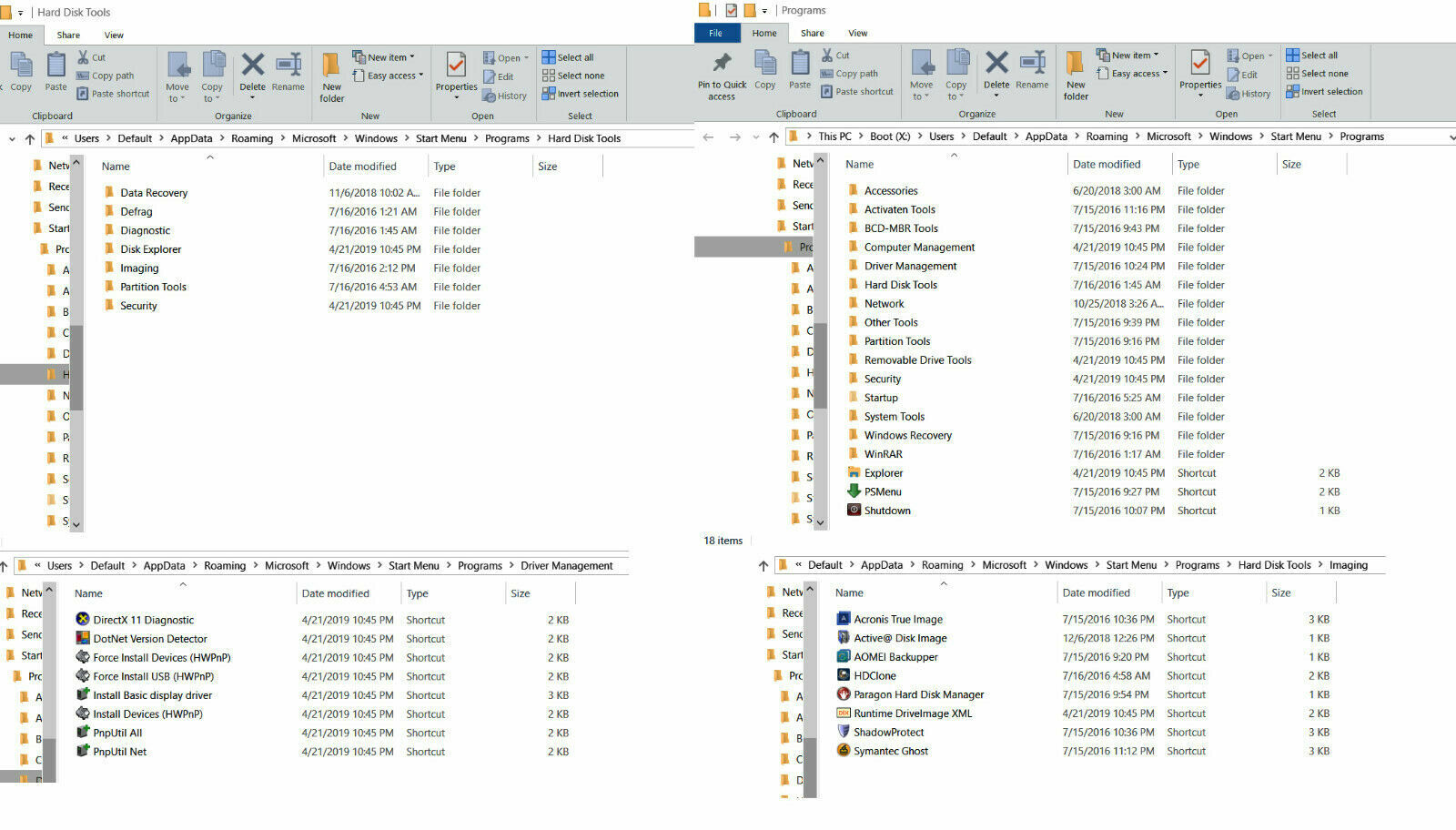Expand the Open dropdown in the Programs window ribbon
1456x830 pixels.
coord(1250,56)
